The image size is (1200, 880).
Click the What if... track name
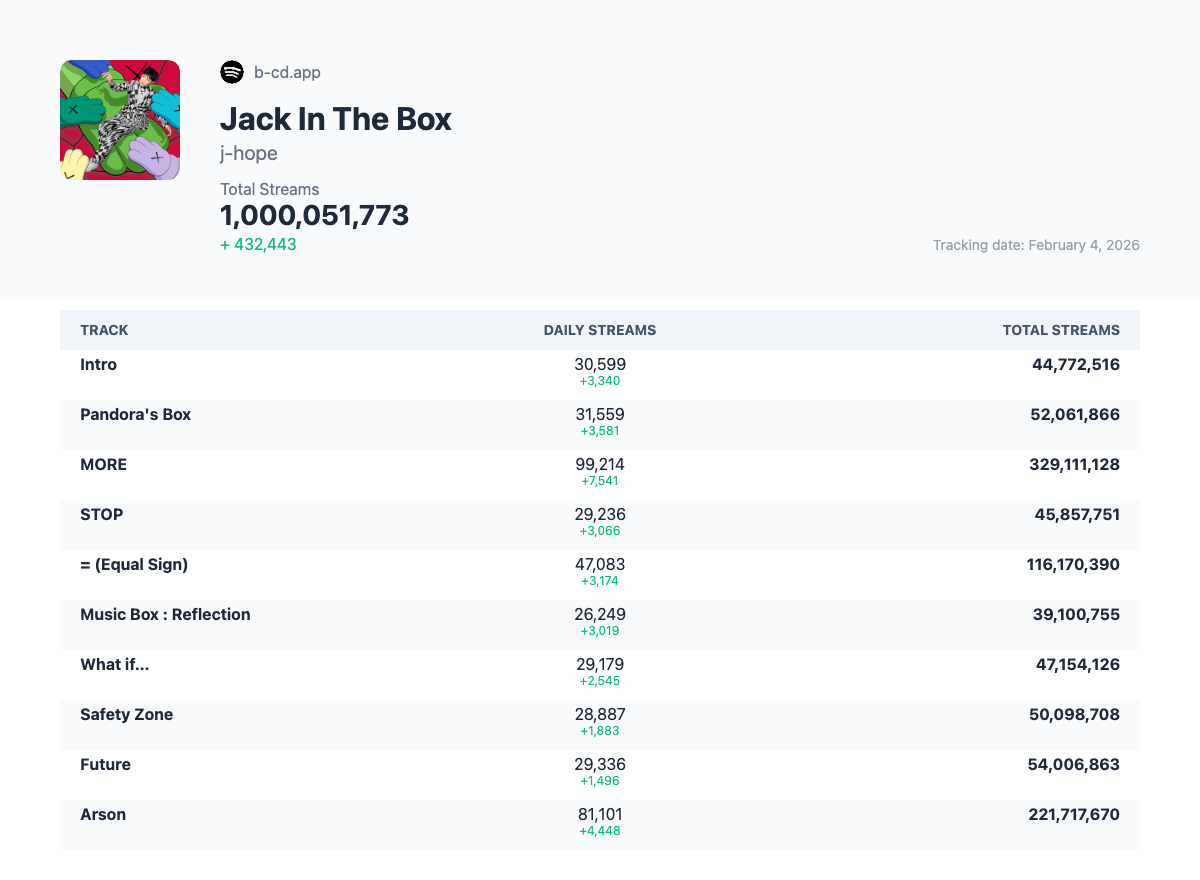click(114, 665)
